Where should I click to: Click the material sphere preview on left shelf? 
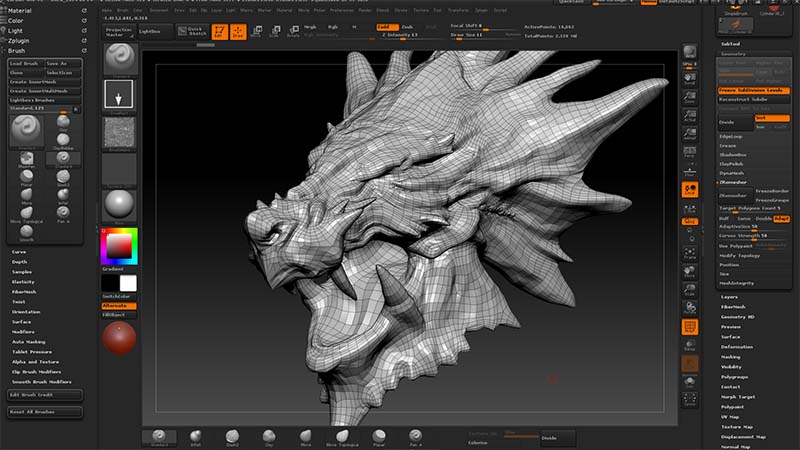[x=118, y=204]
